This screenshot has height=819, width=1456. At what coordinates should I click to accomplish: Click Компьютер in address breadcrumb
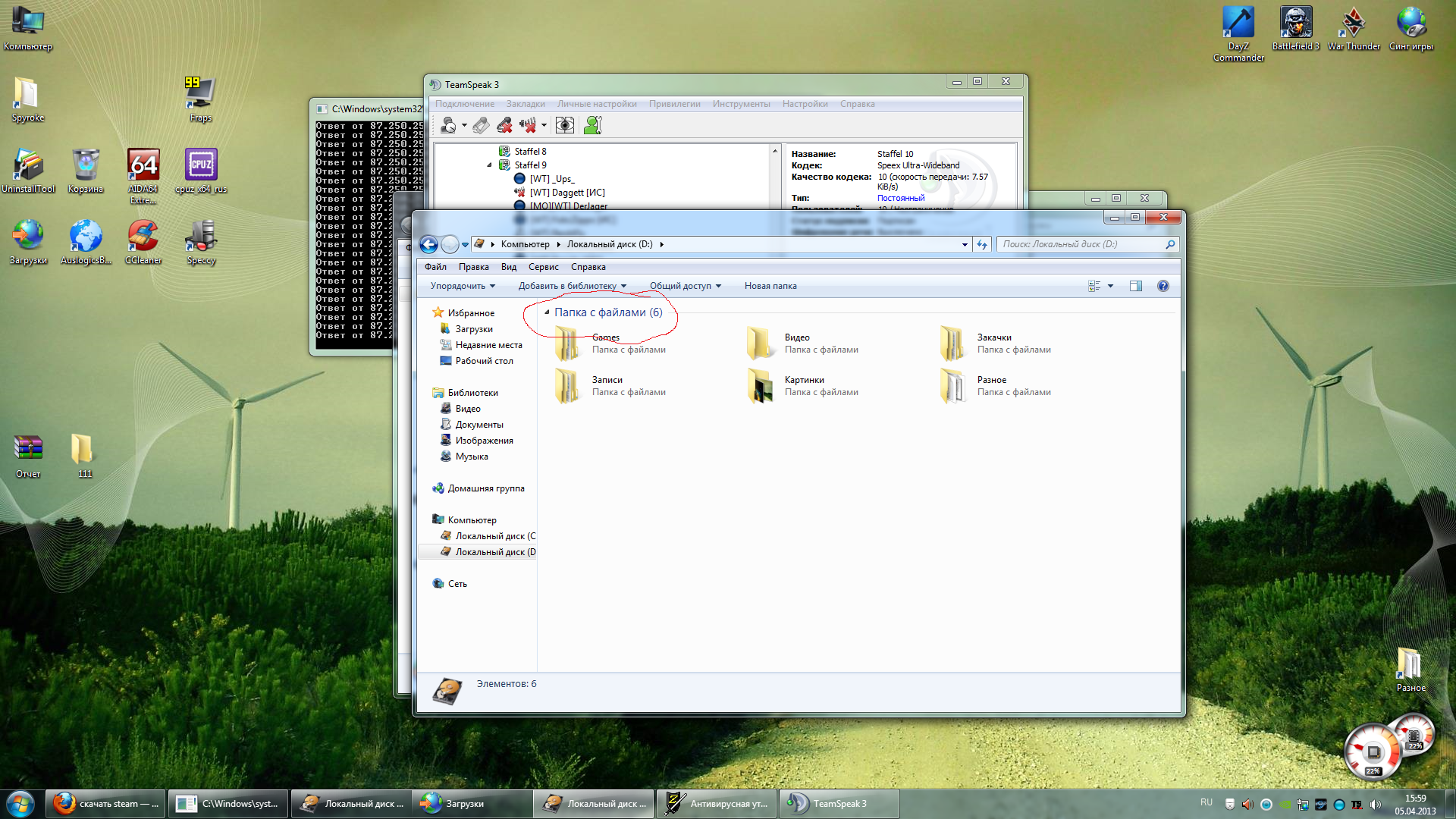point(525,244)
